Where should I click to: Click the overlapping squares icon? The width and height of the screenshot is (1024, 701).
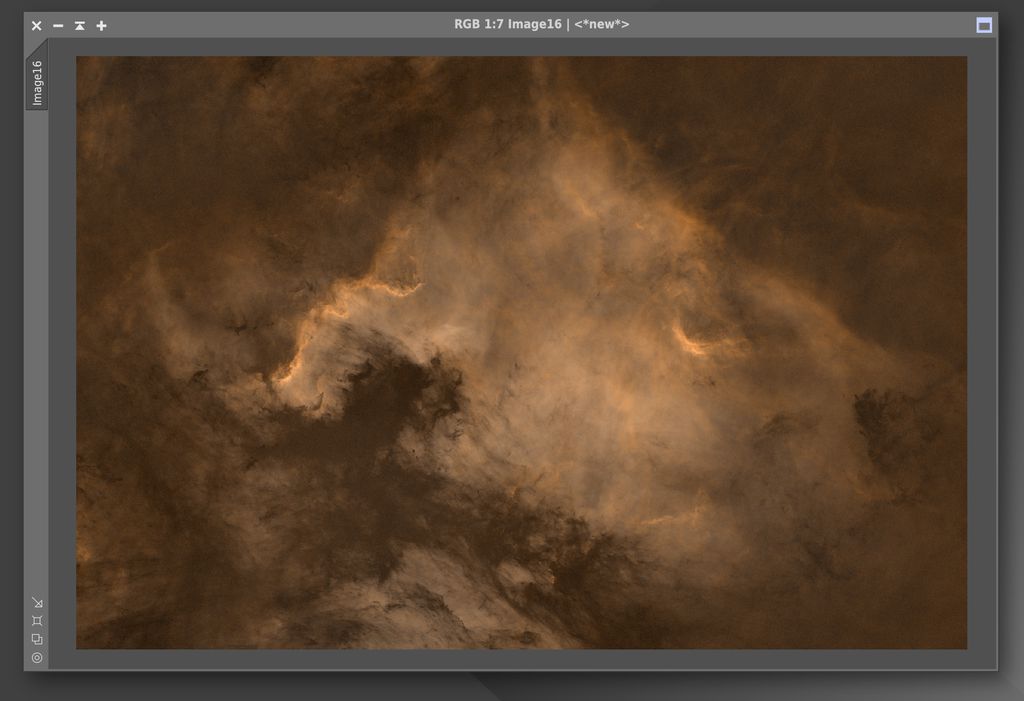[x=37, y=639]
